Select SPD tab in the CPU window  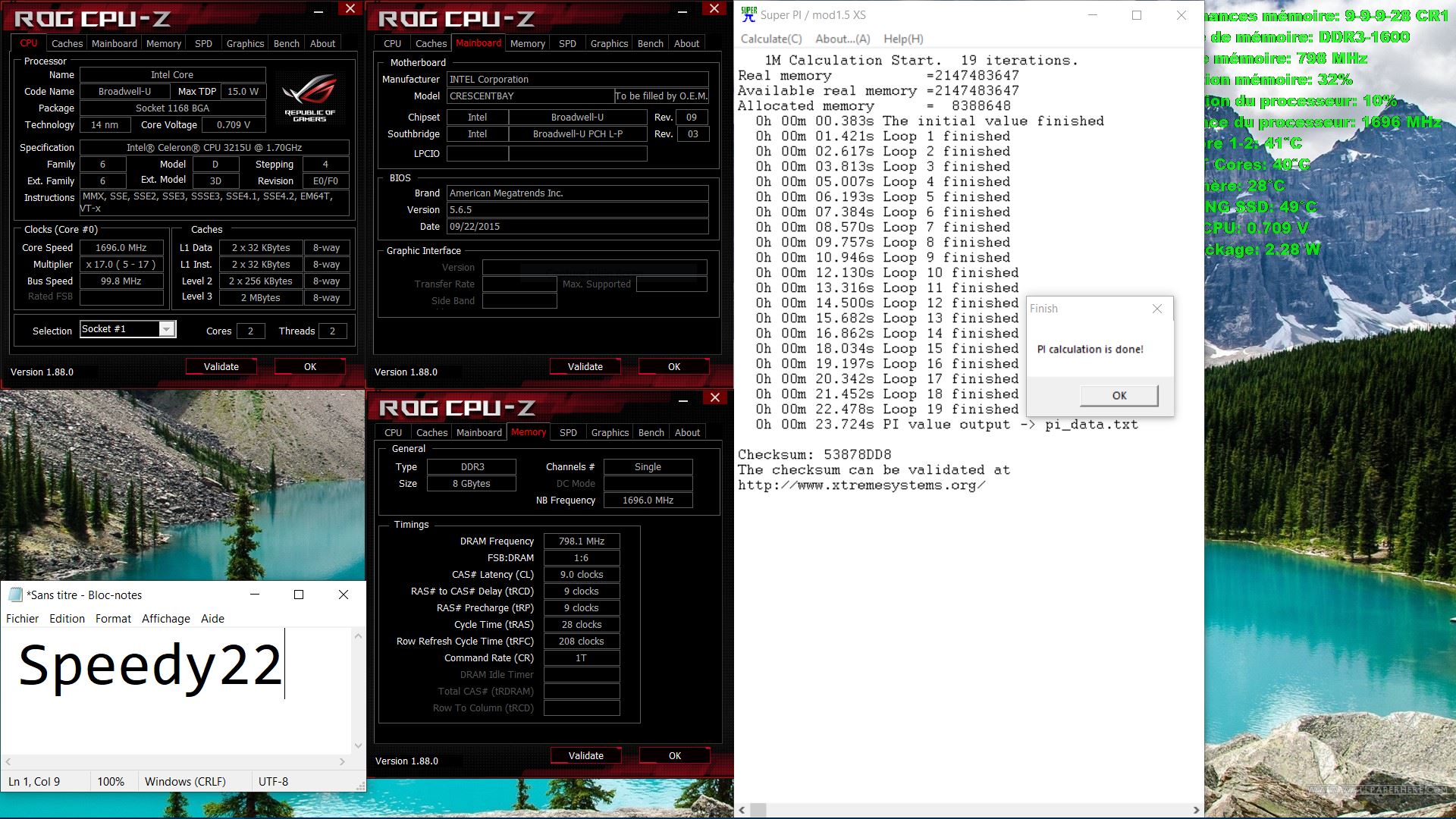tap(203, 44)
